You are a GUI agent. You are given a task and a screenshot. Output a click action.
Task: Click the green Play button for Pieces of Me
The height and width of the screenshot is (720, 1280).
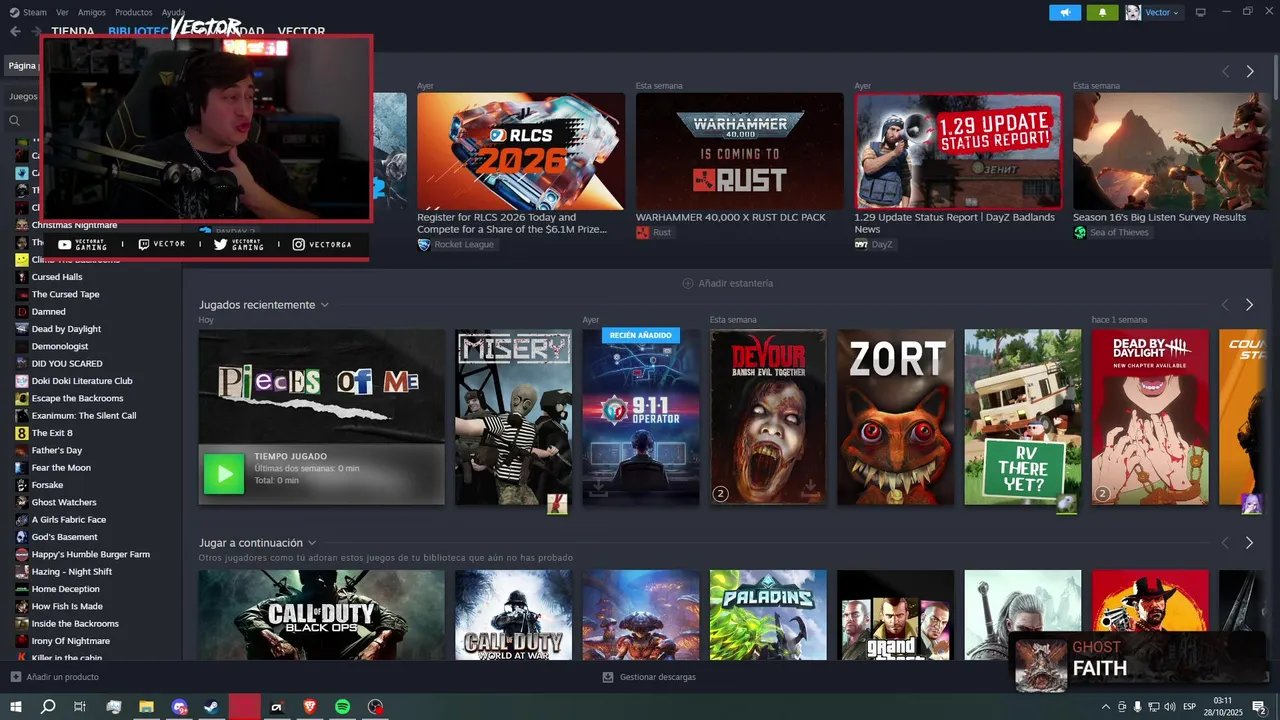[x=224, y=473]
